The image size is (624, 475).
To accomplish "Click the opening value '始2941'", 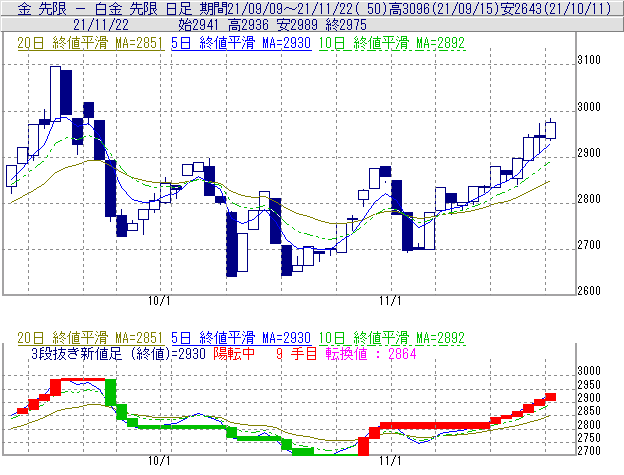I will point(198,25).
